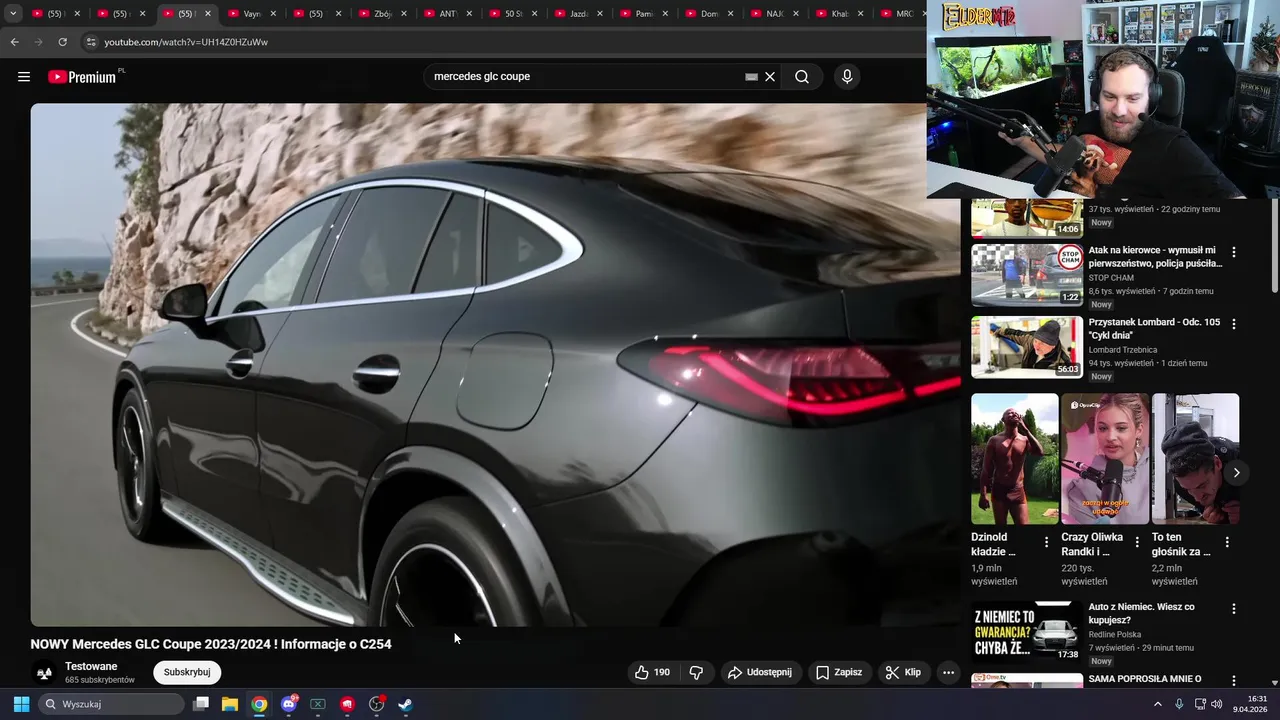Open options for 'SAMA POPROSIŁA MNIE O' video

1233,680
